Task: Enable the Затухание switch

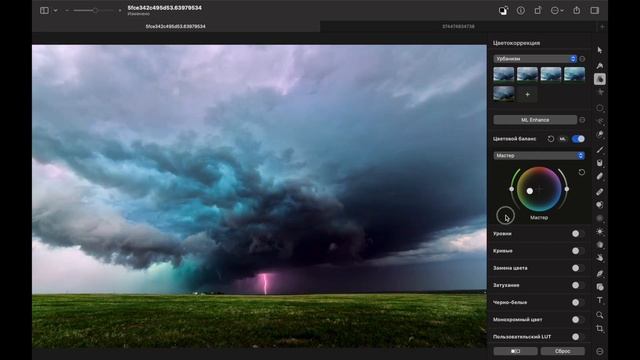Action: pyautogui.click(x=578, y=285)
